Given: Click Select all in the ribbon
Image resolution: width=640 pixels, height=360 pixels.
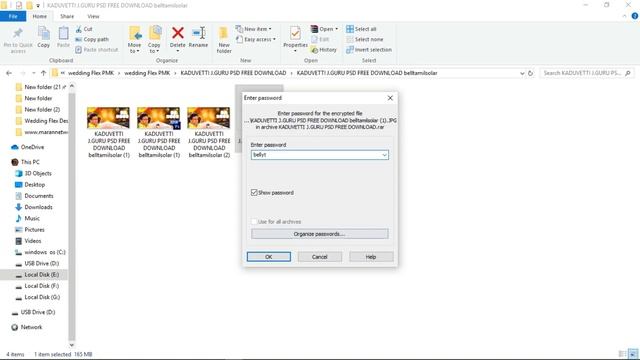Looking at the screenshot, I should tap(361, 29).
